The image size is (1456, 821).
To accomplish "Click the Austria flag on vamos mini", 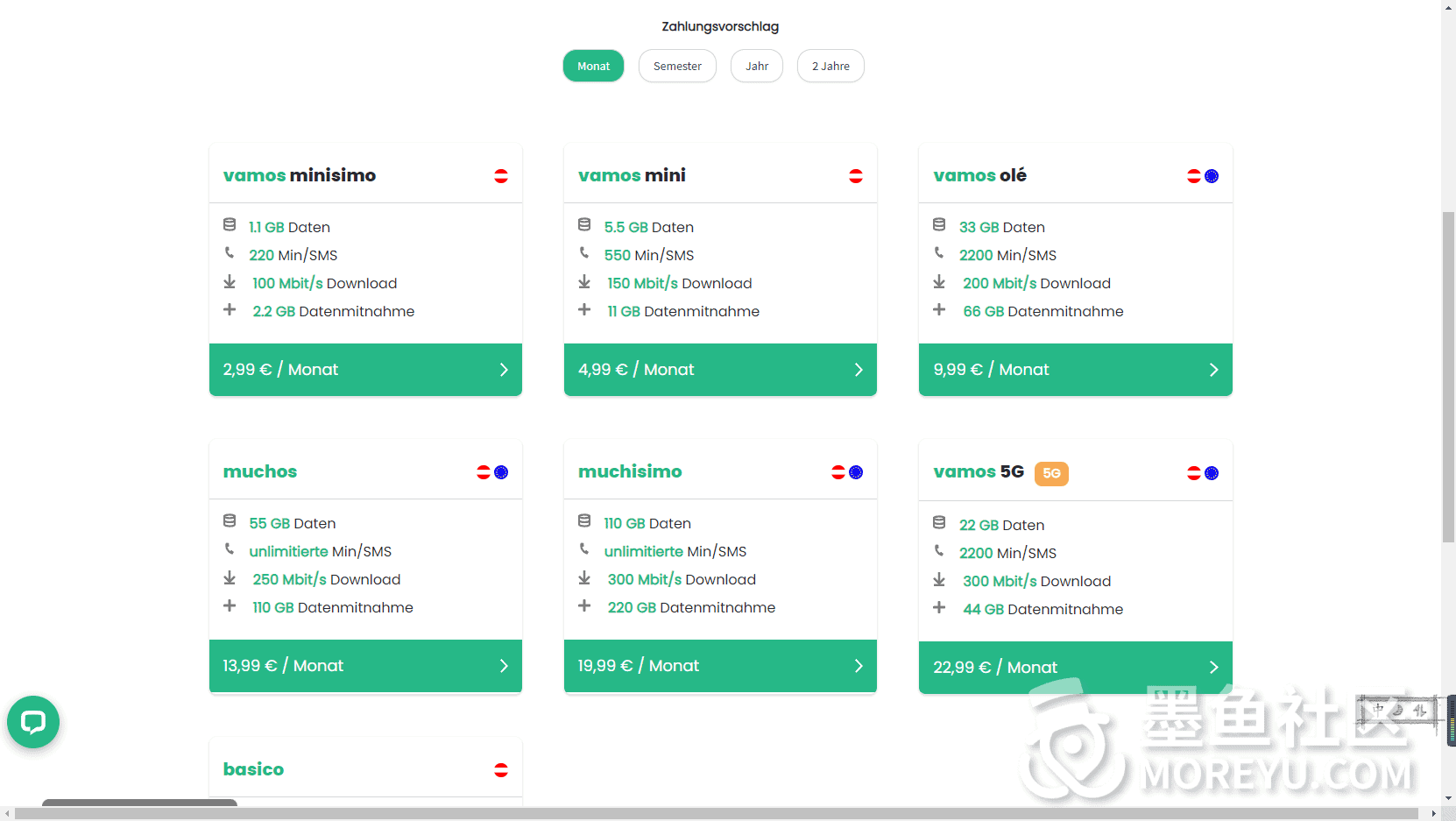I will point(856,176).
